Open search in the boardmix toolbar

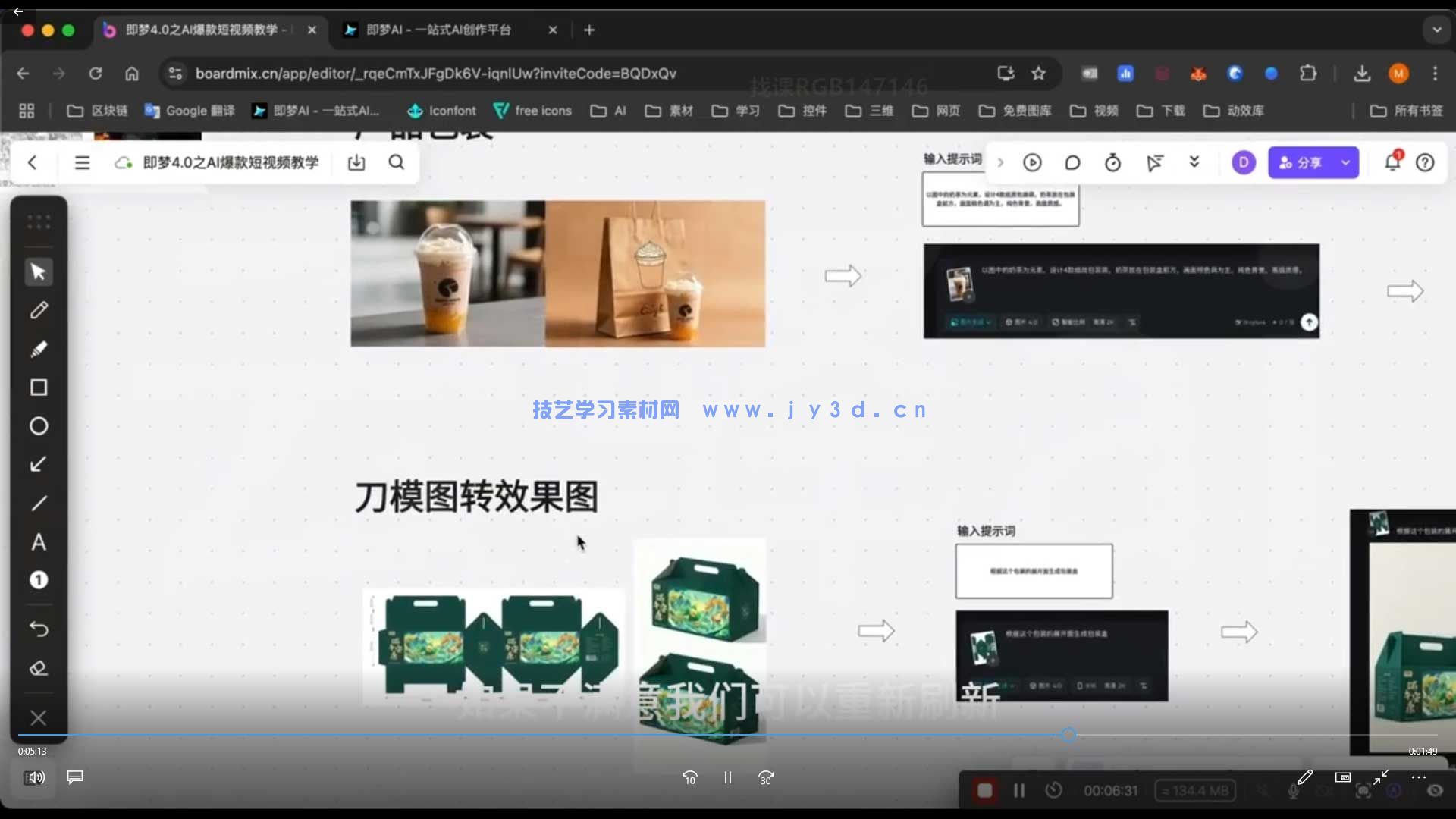coord(397,162)
